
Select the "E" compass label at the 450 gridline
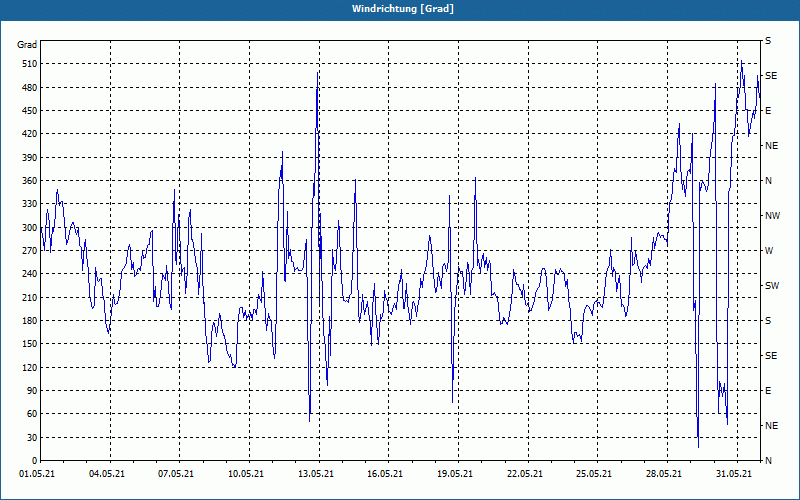coord(768,111)
